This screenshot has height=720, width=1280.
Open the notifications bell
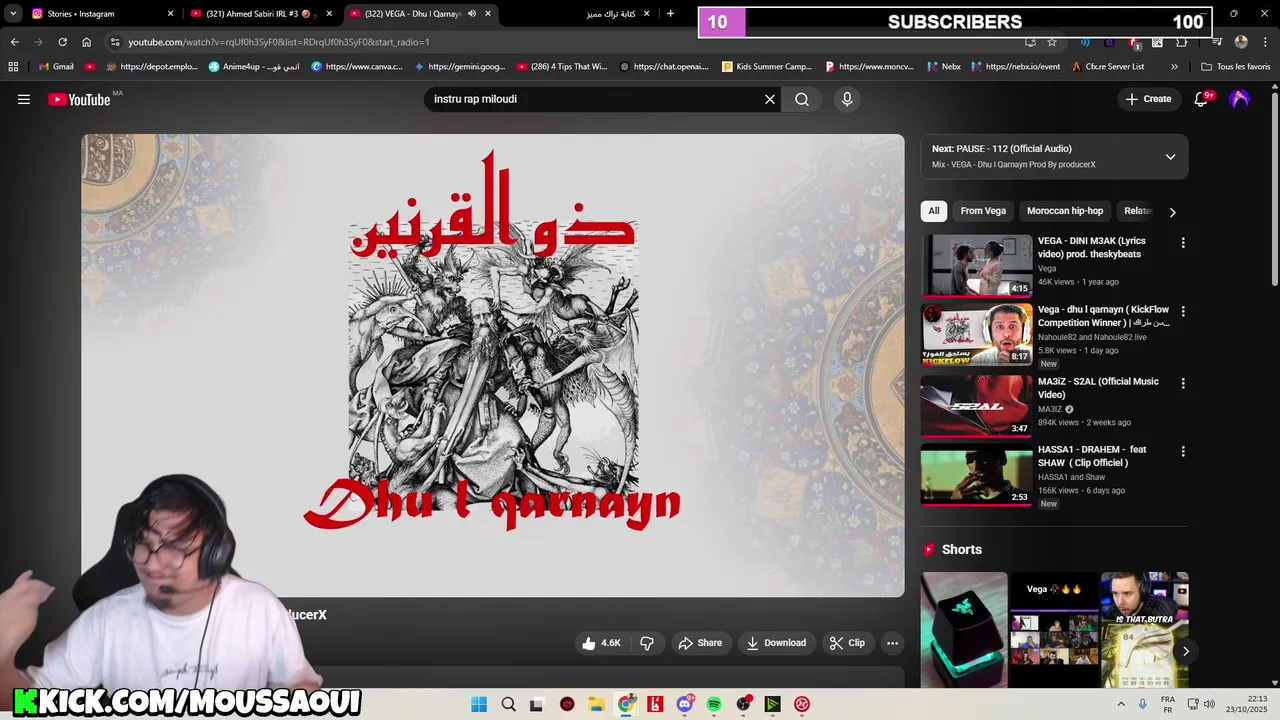[x=1201, y=99]
